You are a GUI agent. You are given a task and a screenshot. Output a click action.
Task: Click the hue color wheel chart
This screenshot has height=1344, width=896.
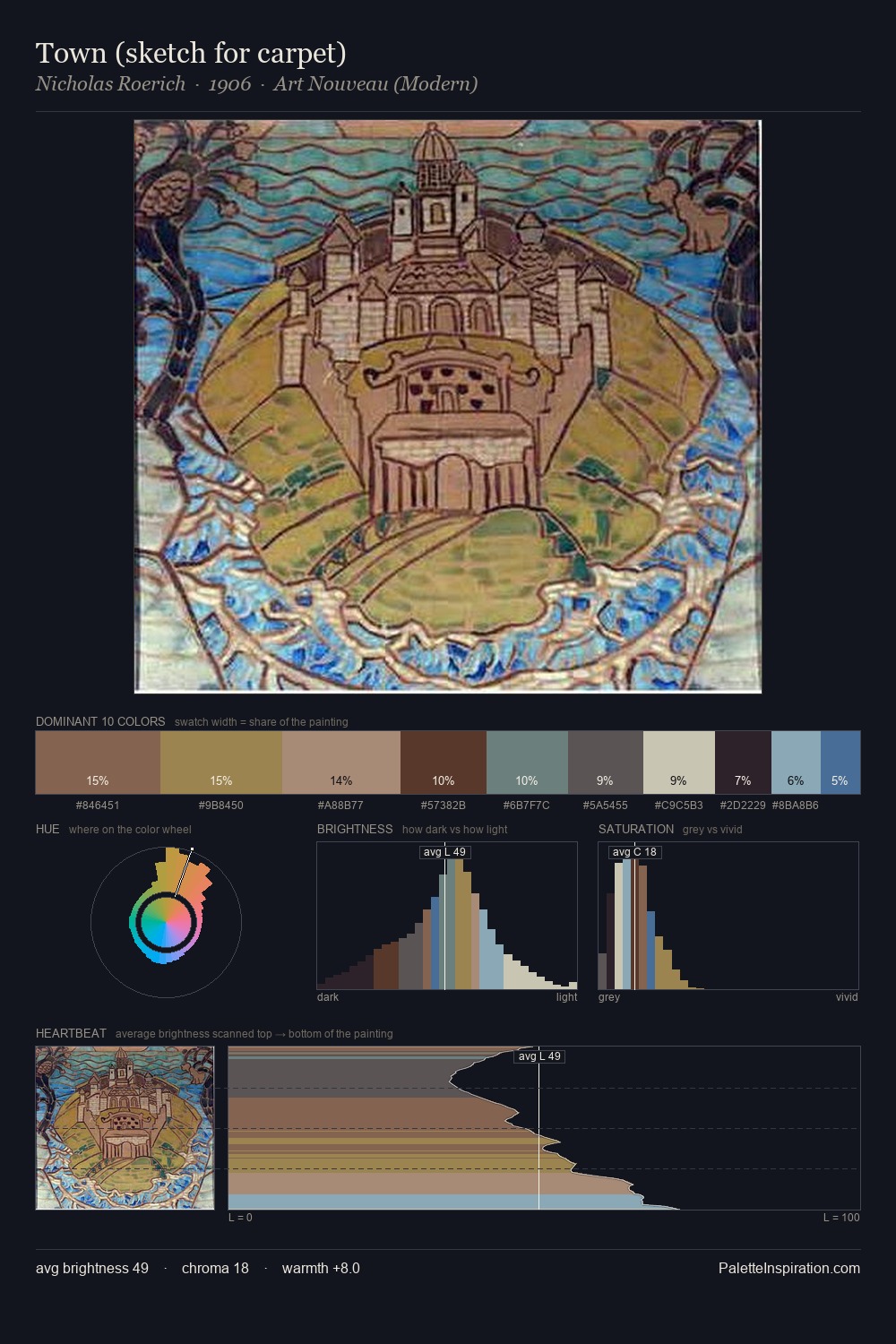[166, 921]
